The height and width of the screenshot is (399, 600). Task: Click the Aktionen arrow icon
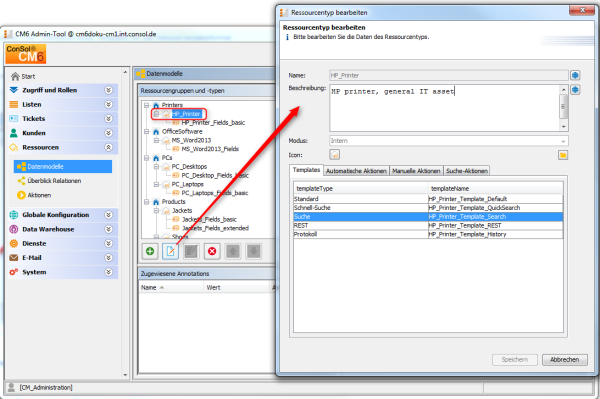21,195
